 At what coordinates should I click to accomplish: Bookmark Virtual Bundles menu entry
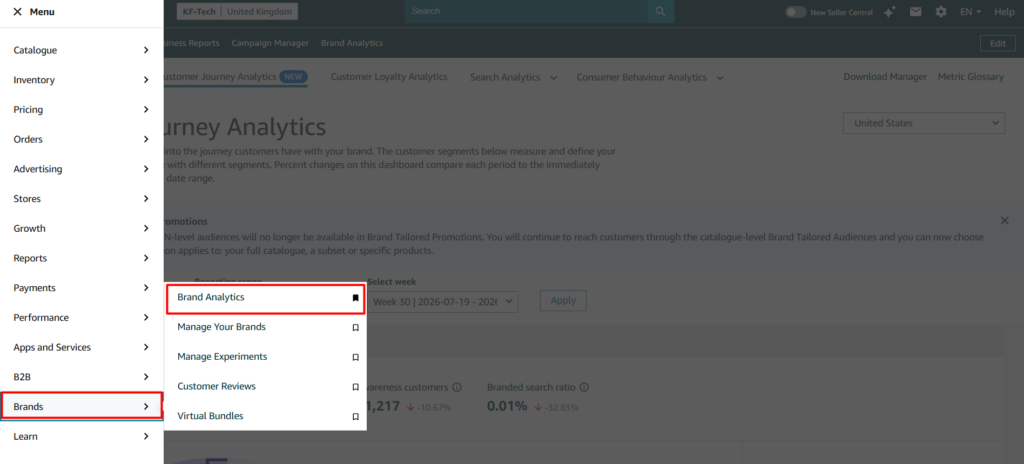tap(355, 416)
